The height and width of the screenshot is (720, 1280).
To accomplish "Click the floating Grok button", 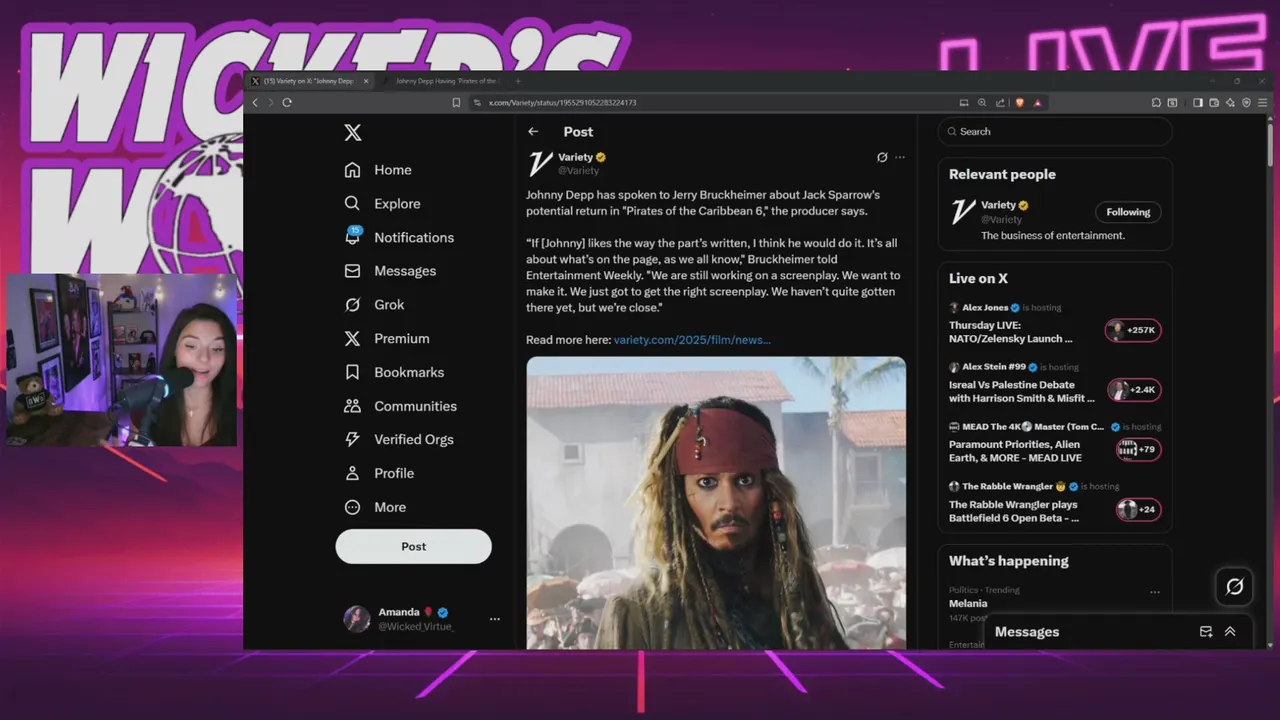I will coord(1235,587).
